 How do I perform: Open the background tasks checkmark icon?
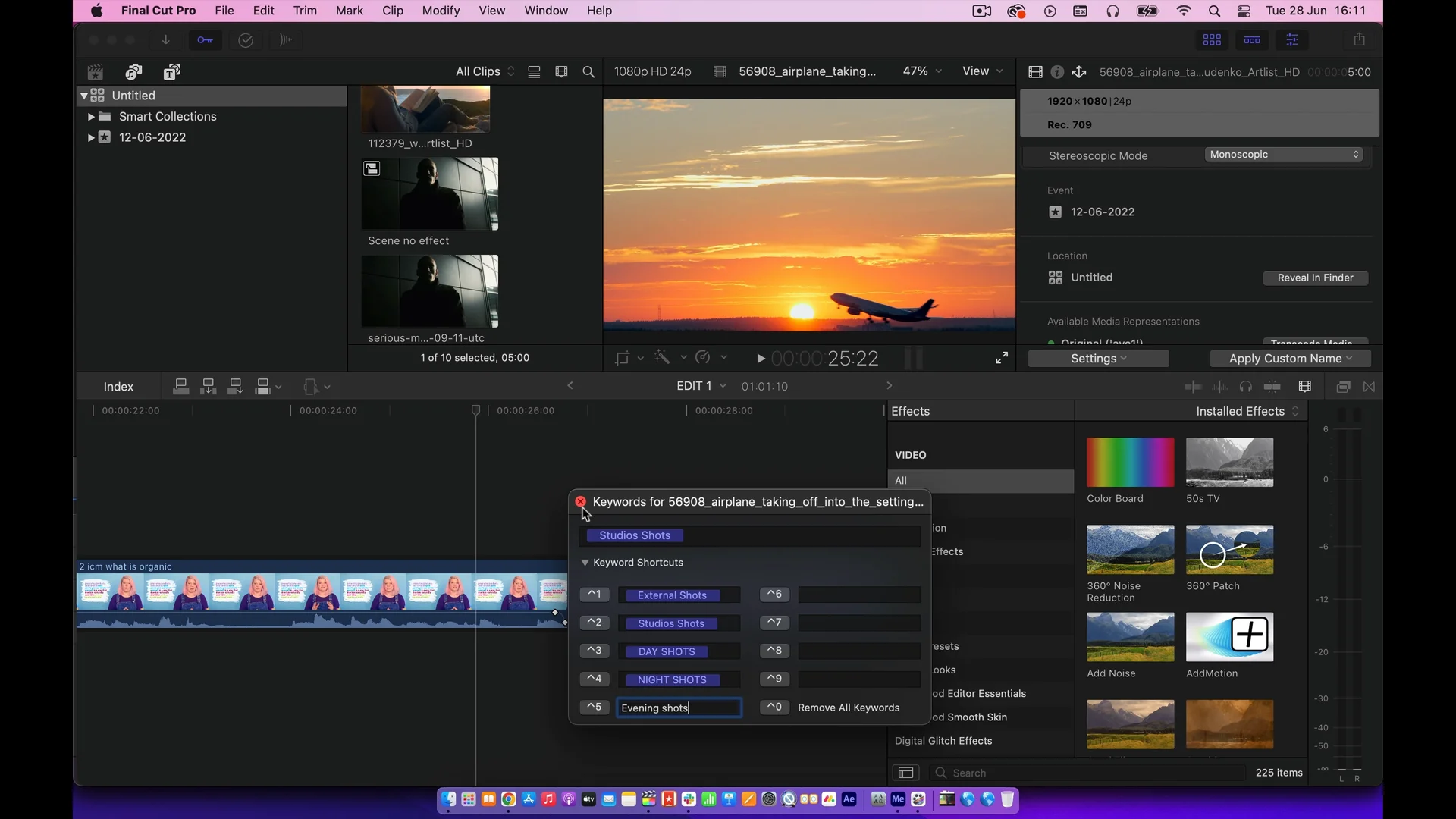246,40
